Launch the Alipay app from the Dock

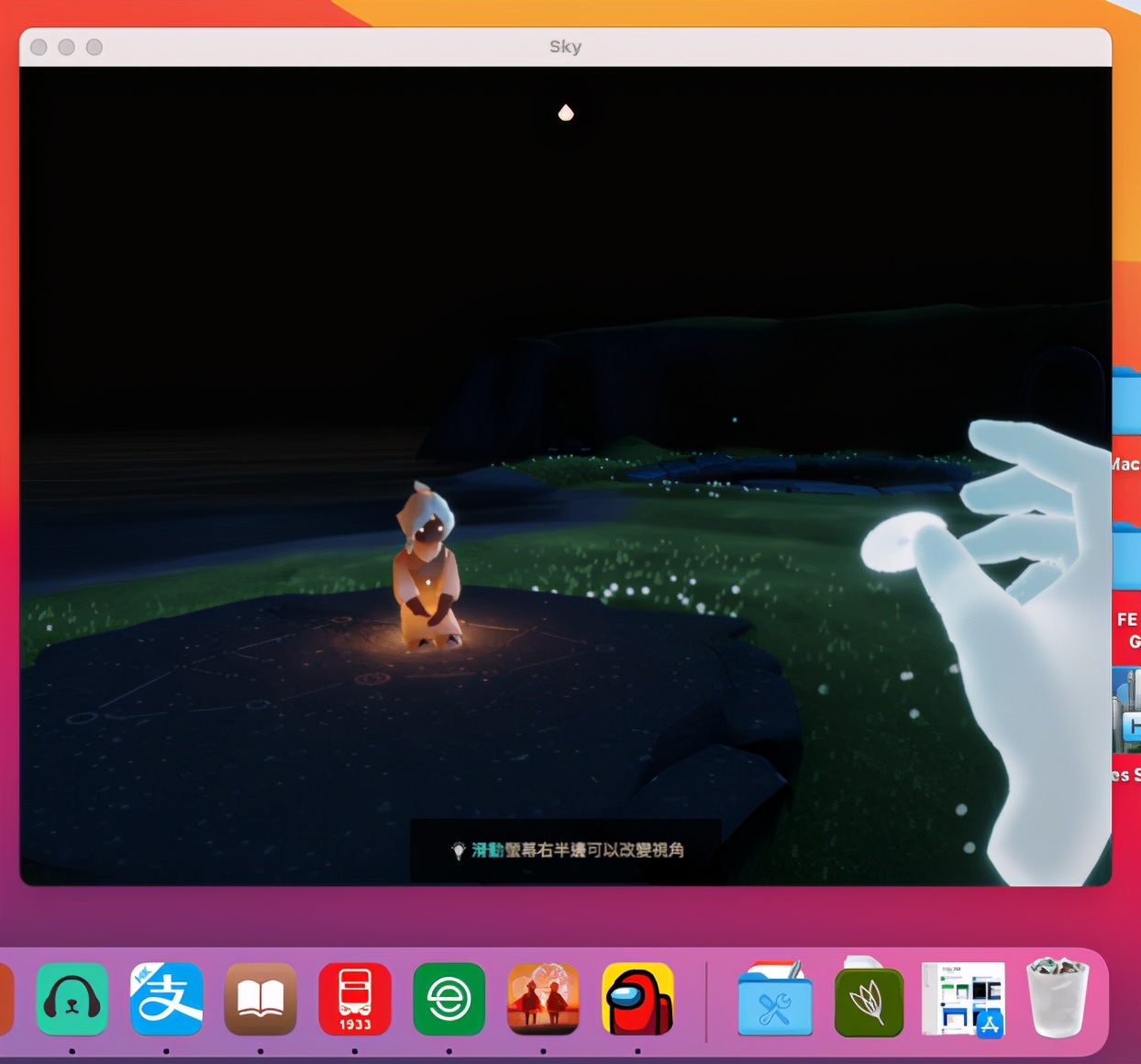(166, 999)
